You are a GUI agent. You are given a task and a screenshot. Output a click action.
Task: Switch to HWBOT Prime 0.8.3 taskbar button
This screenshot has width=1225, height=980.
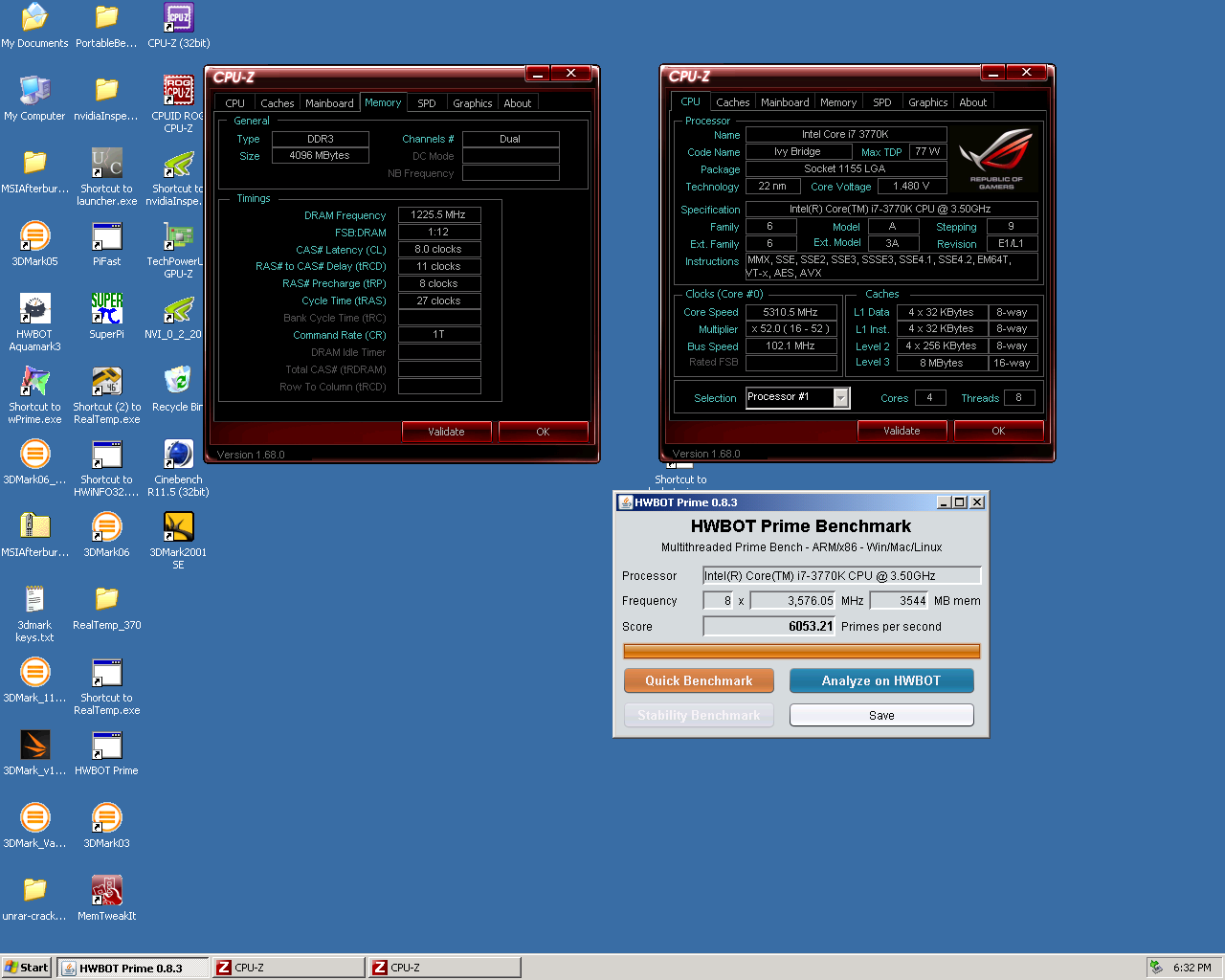click(132, 968)
